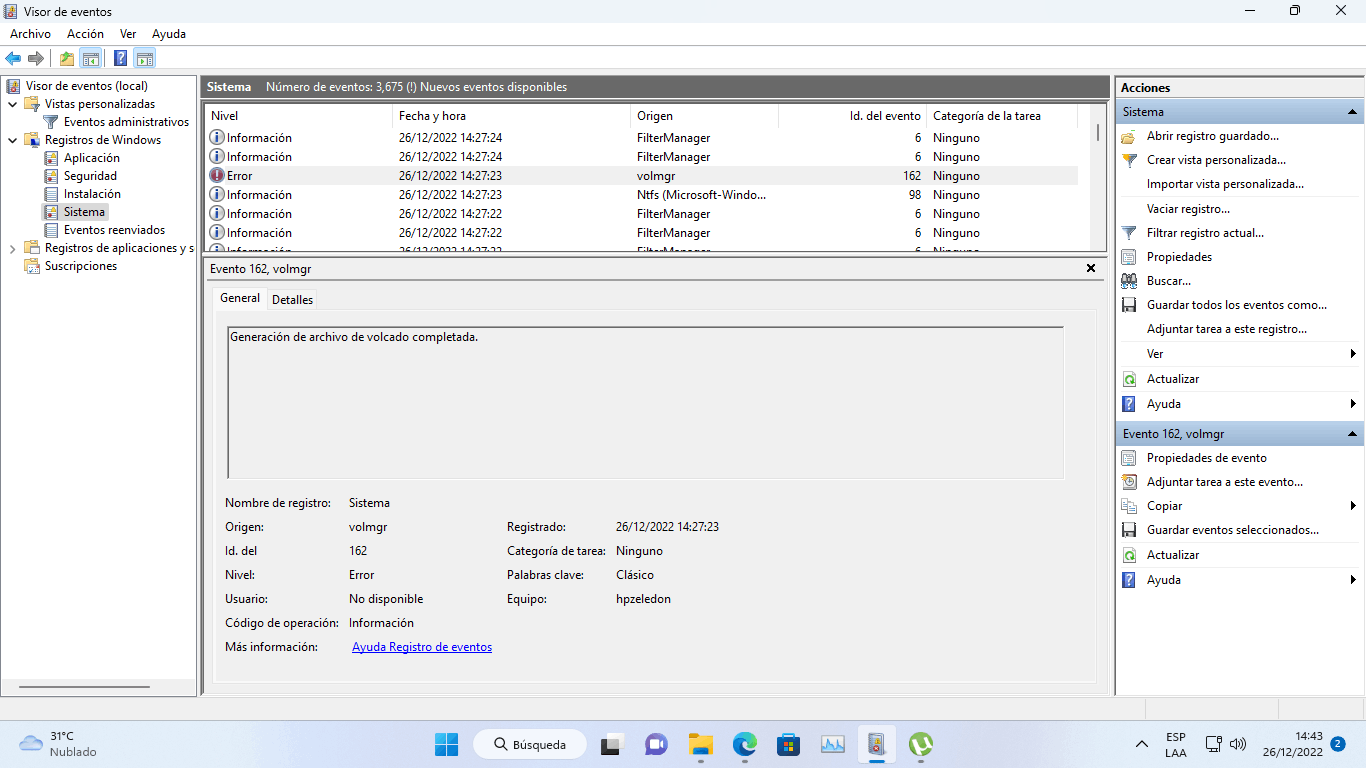
Task: Click the Buscar binoculars icon
Action: [x=1129, y=281]
